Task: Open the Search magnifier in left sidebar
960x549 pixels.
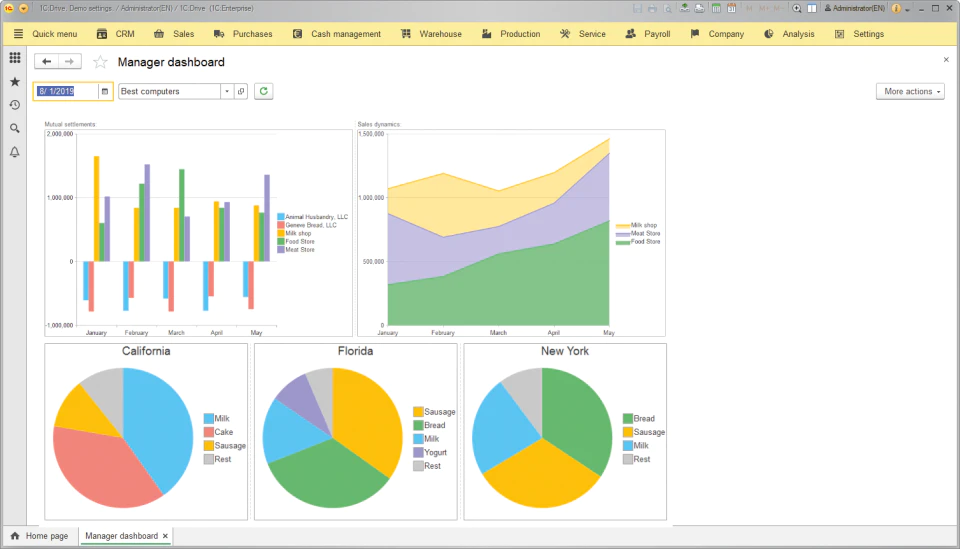Action: pyautogui.click(x=15, y=128)
